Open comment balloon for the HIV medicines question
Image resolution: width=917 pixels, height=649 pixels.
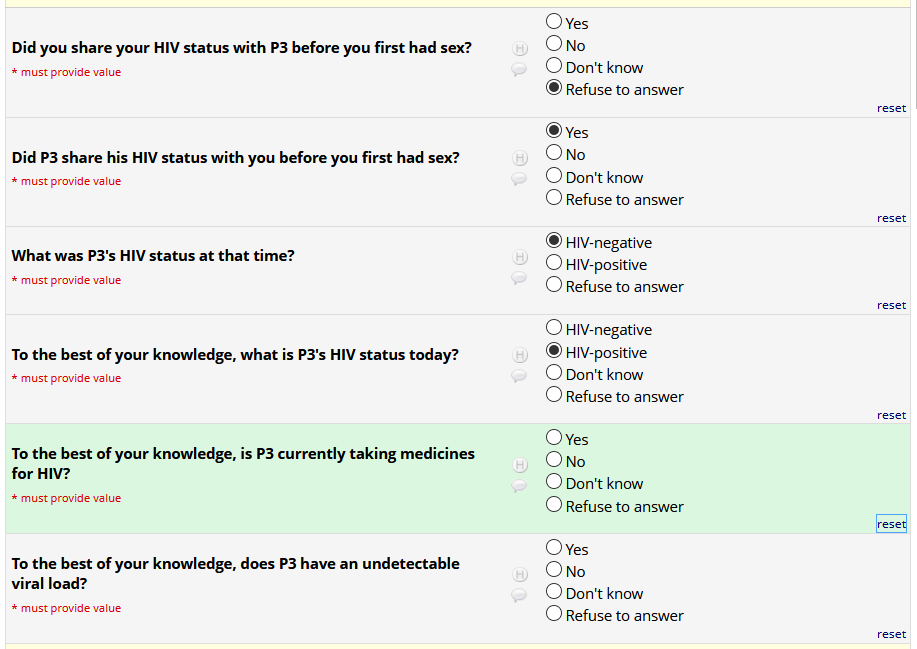pyautogui.click(x=519, y=486)
